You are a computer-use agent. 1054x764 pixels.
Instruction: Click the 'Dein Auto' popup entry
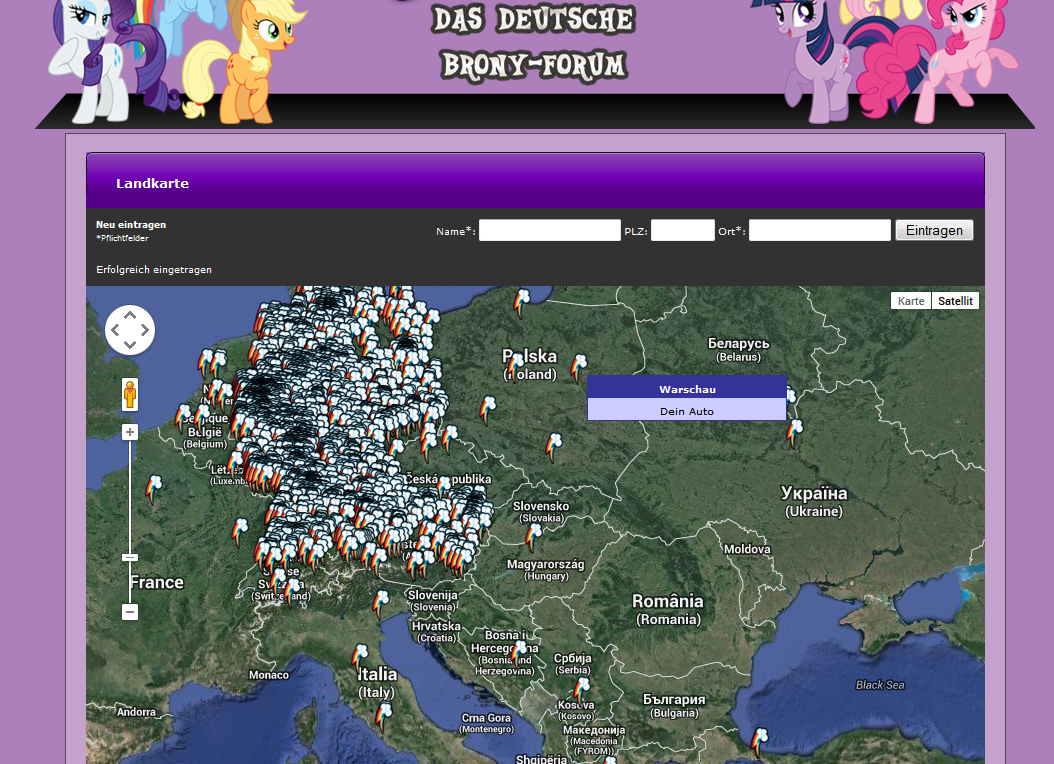687,411
